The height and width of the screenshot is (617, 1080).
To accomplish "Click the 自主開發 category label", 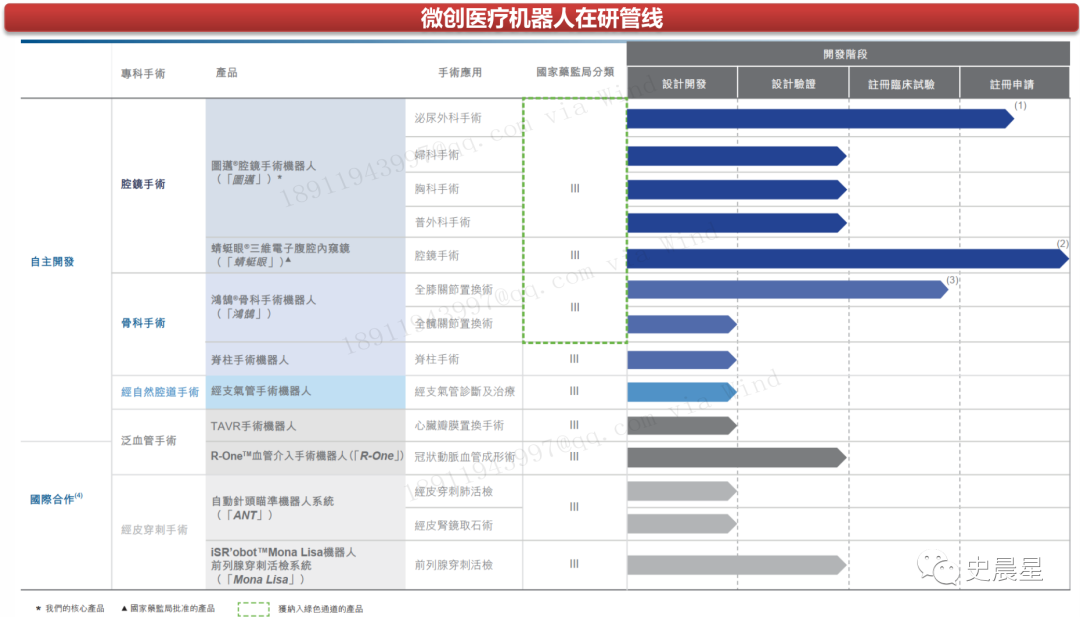I will coord(52,262).
